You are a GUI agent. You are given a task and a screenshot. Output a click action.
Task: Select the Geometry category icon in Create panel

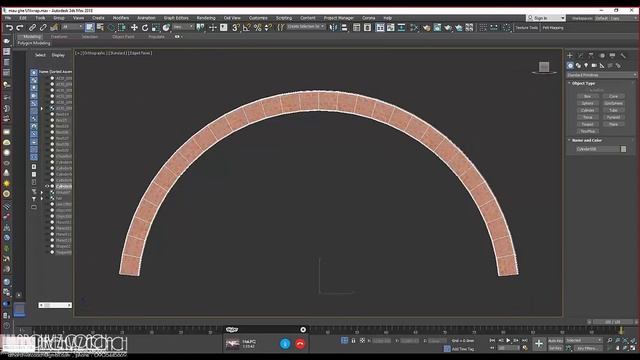(570, 65)
